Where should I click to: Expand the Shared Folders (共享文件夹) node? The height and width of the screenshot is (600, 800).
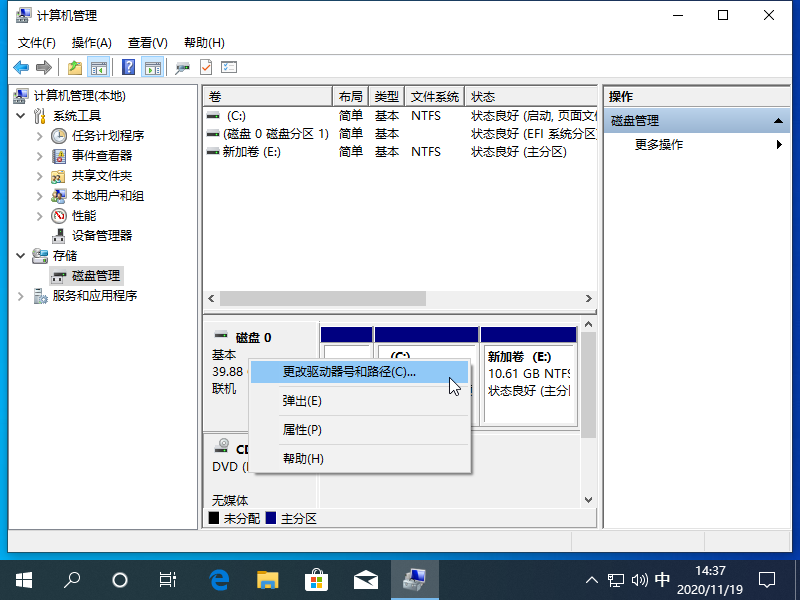39,176
